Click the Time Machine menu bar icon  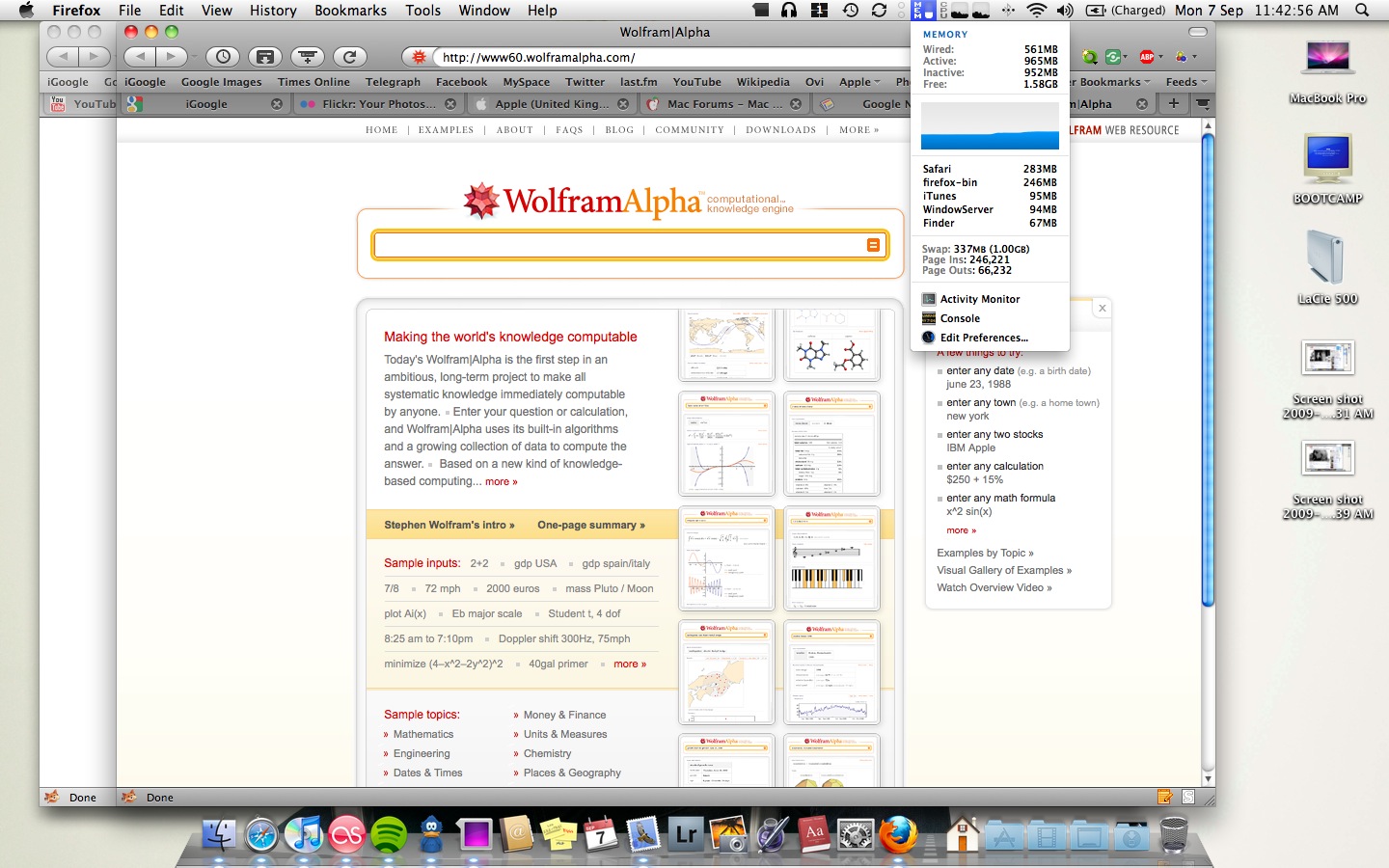[x=850, y=11]
